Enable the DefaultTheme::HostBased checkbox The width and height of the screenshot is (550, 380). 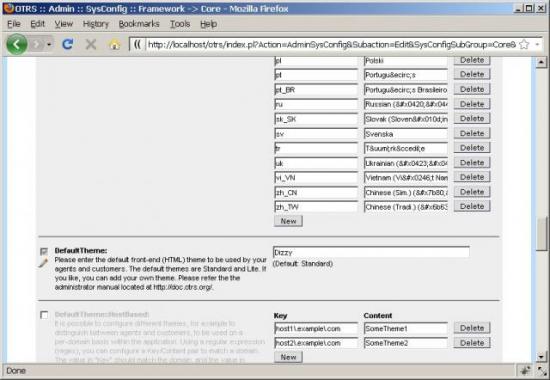[x=44, y=315]
